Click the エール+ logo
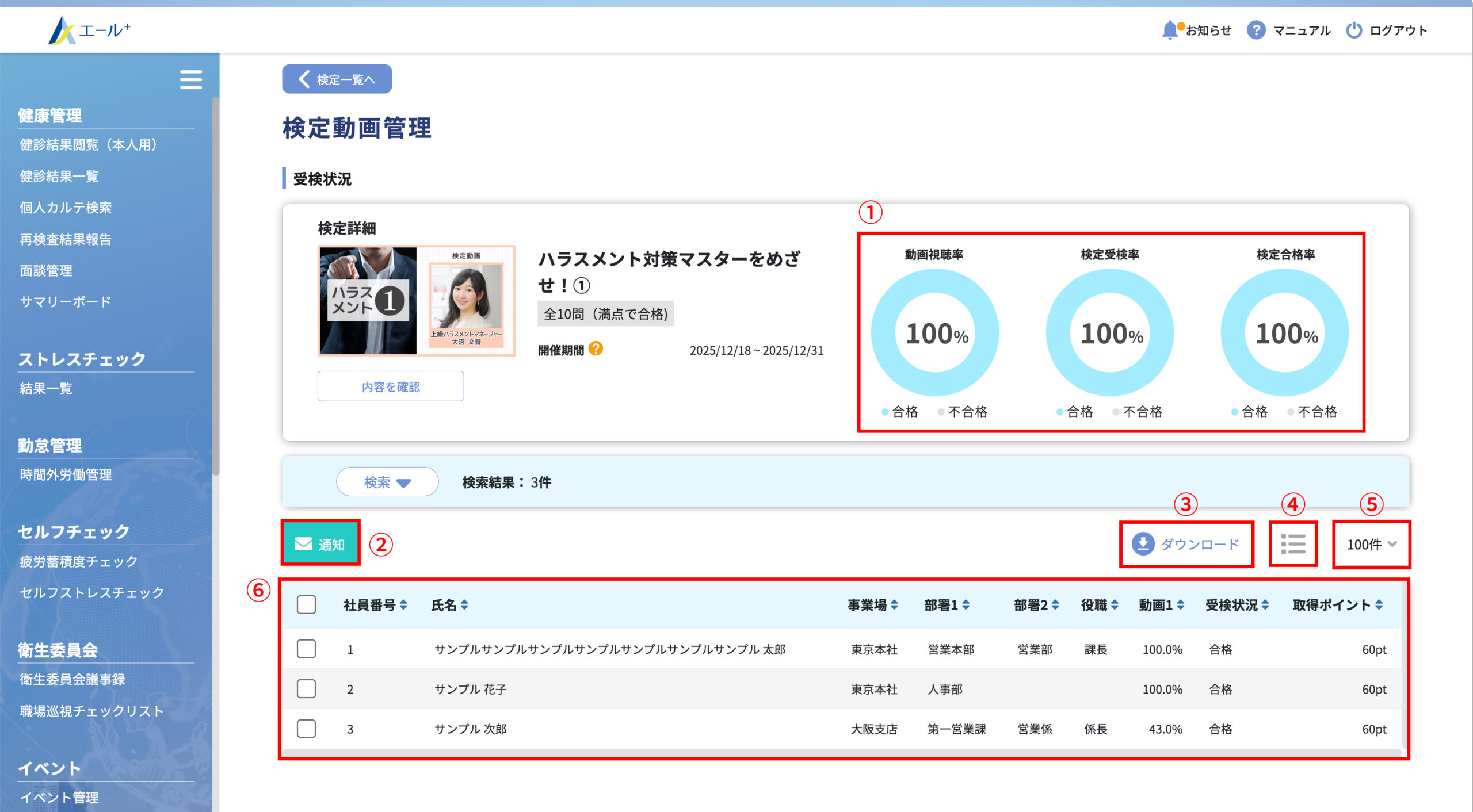 (90, 30)
